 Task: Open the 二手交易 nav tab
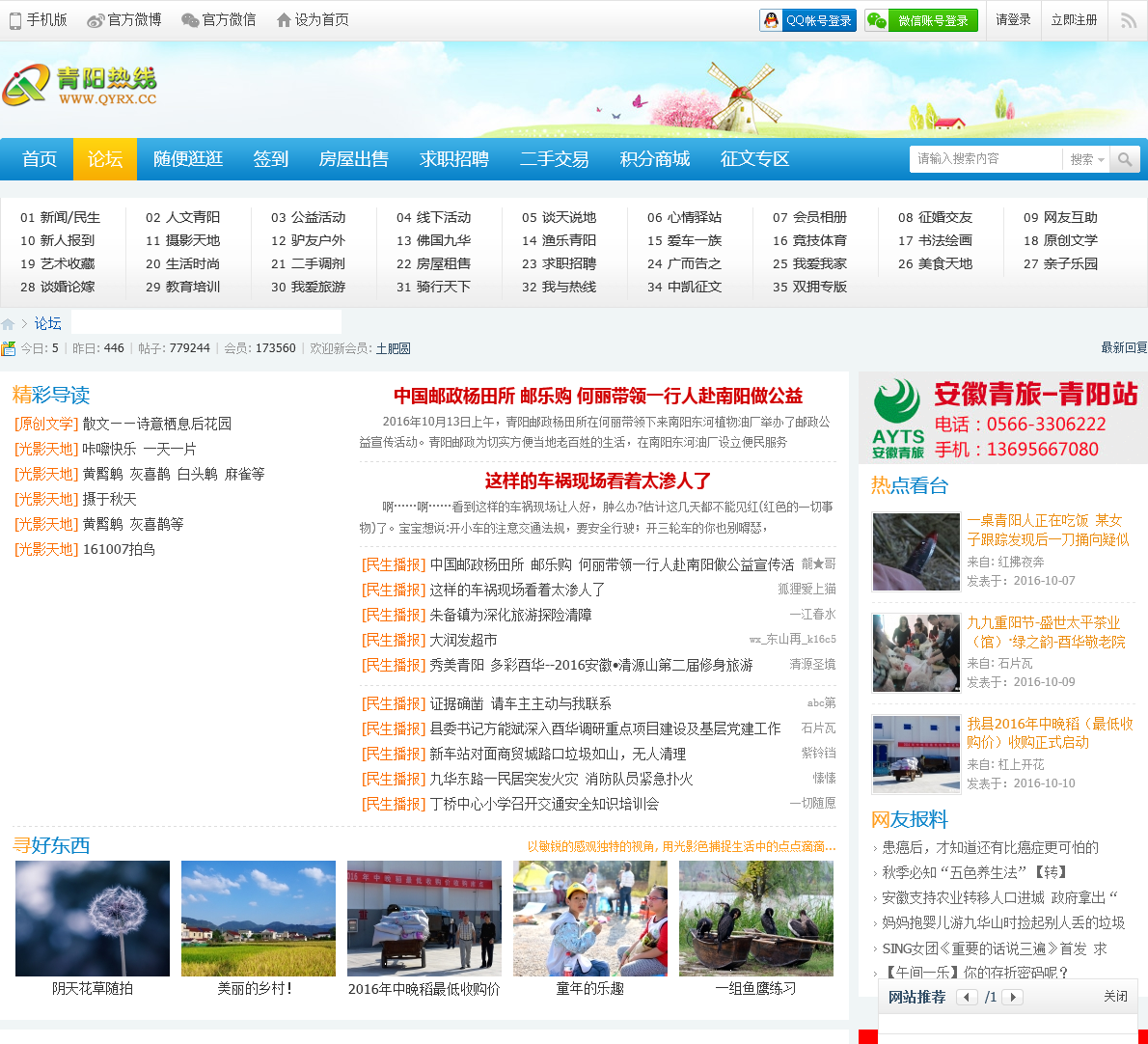pos(555,159)
